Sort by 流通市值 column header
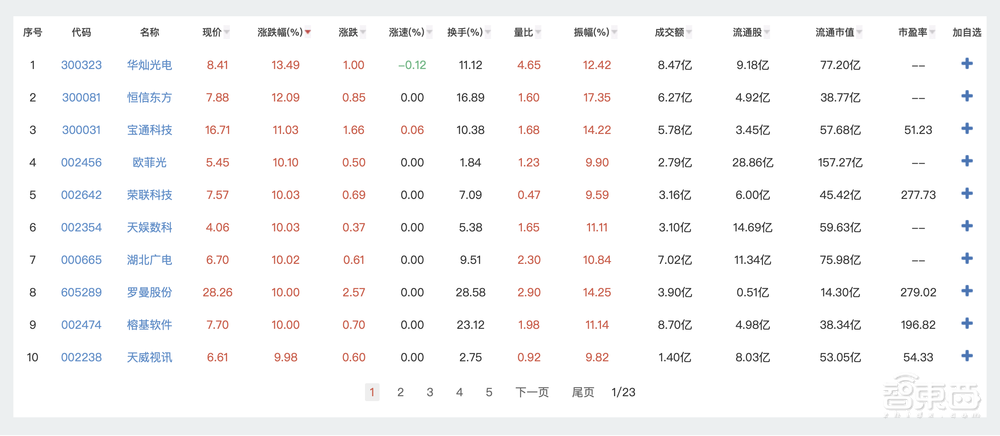This screenshot has height=436, width=1000. 839,33
